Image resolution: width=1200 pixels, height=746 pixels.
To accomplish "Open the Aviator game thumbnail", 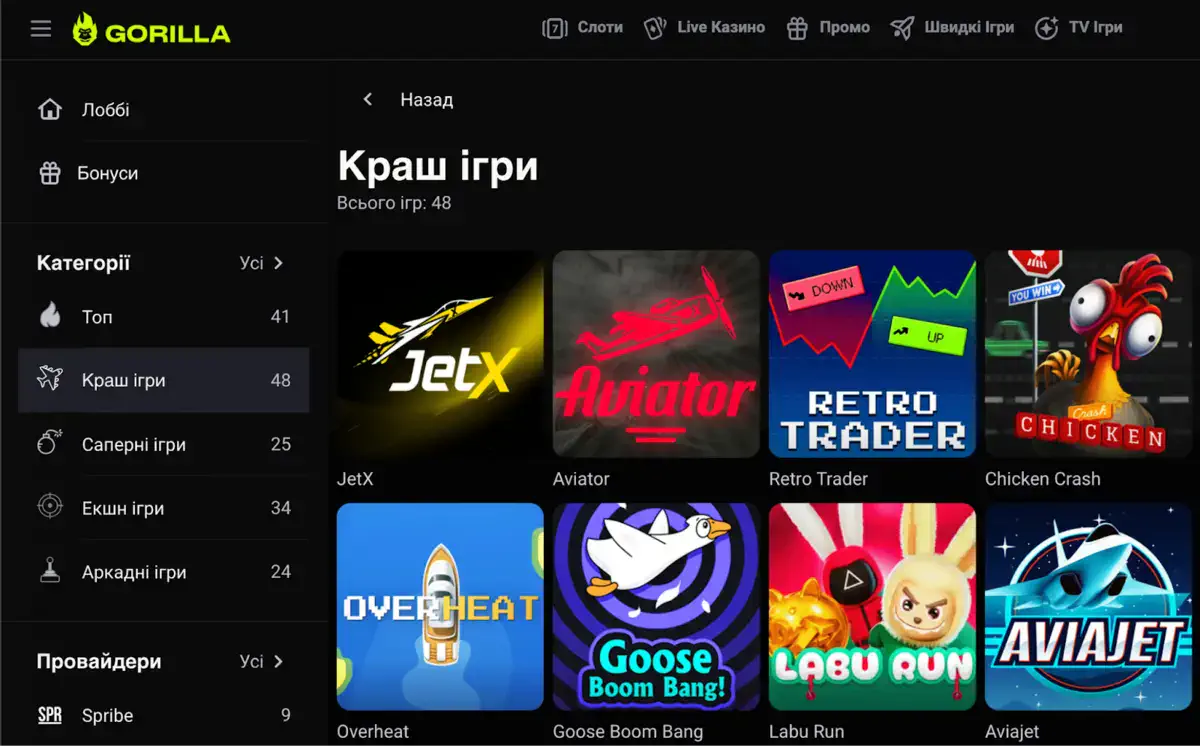I will [x=656, y=354].
